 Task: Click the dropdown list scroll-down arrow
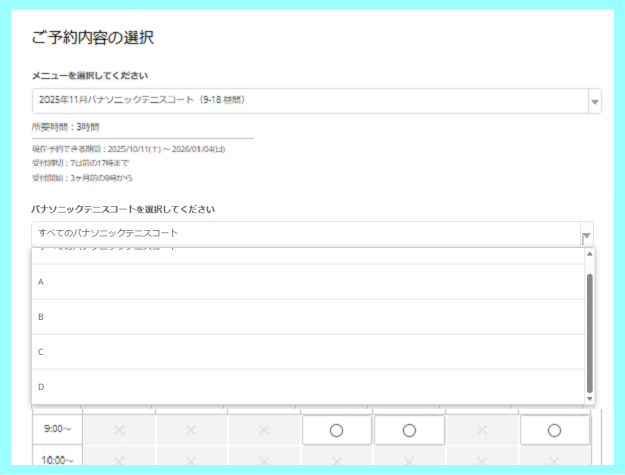(589, 398)
